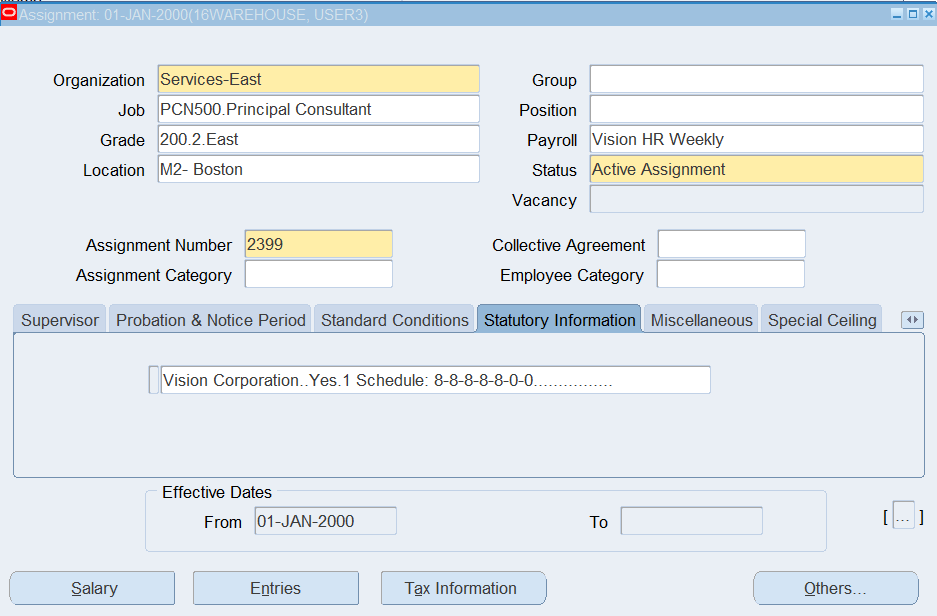Click the record indicator beside Vision Corporation field

coord(153,380)
